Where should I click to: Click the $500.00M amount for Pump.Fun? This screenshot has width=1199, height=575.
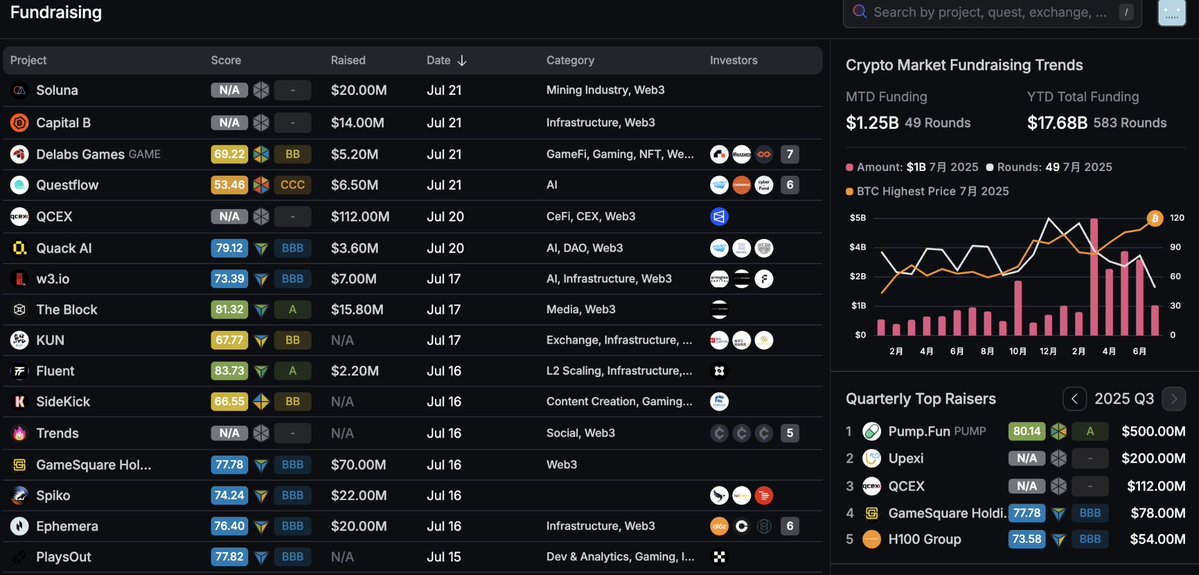1153,431
